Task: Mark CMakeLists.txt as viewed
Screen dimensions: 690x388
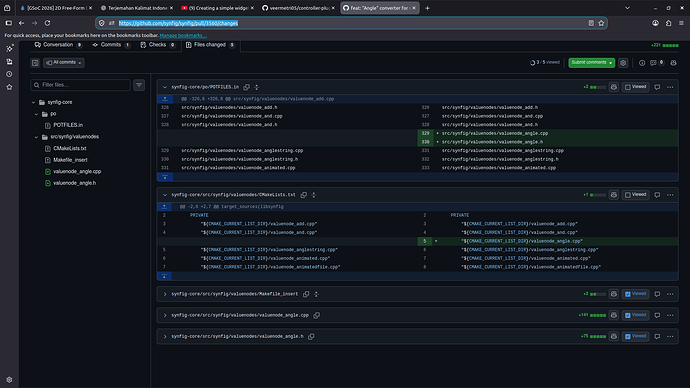Action: tap(636, 195)
